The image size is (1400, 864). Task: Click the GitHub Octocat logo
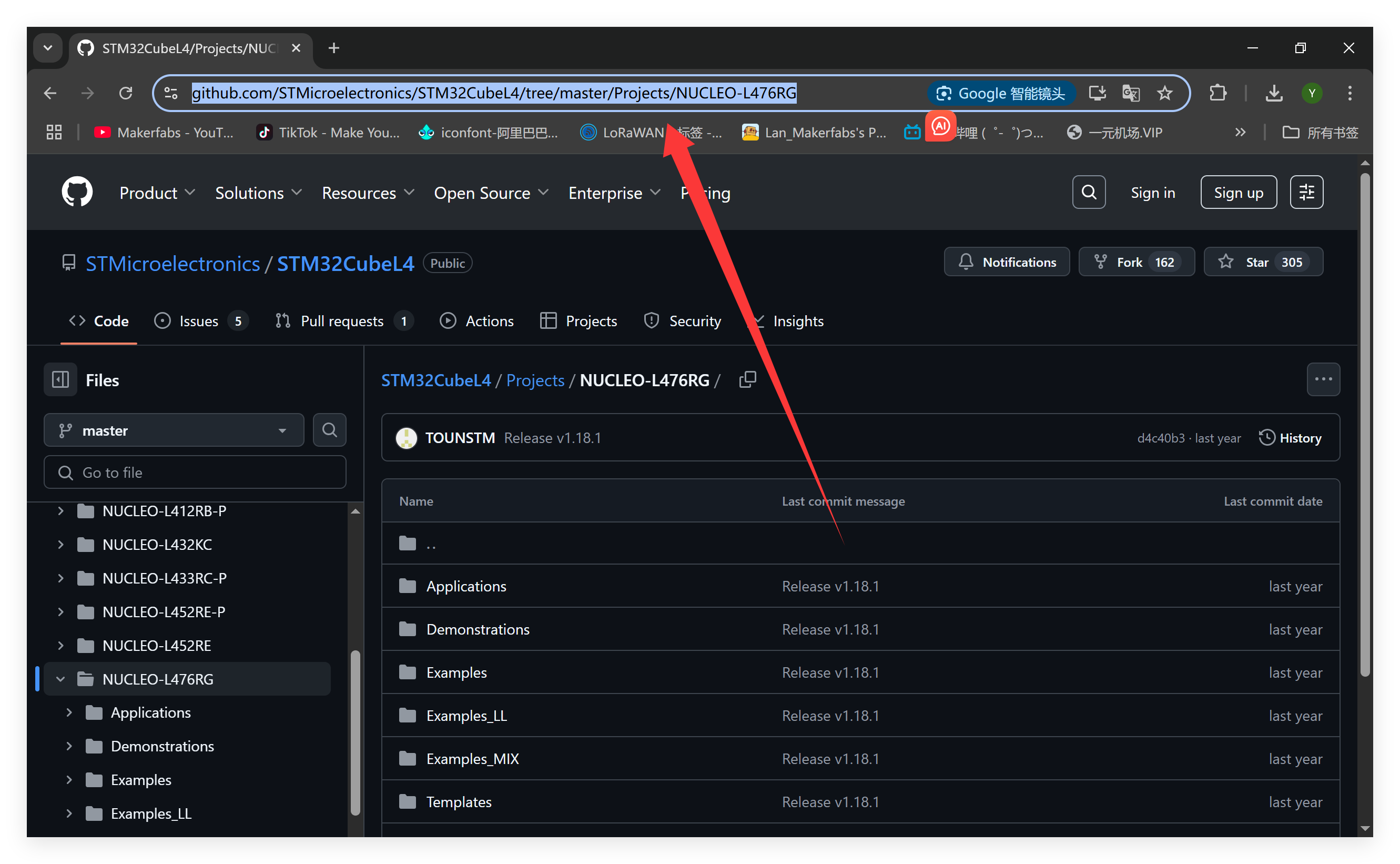coord(77,192)
